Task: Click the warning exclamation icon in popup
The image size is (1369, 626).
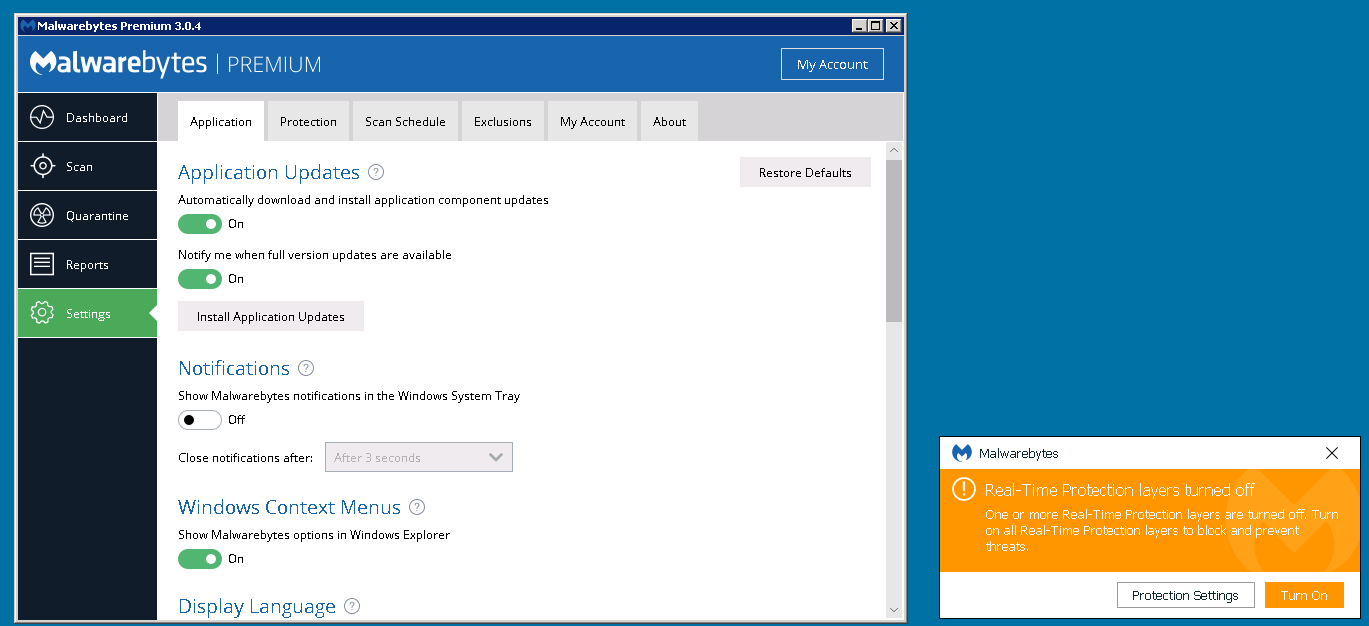Action: [963, 489]
